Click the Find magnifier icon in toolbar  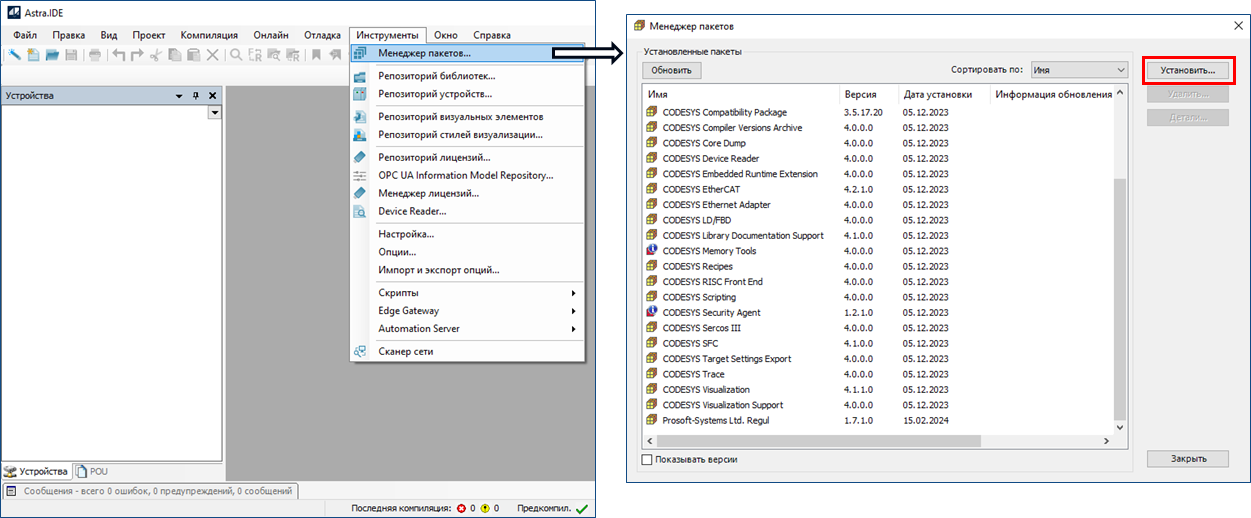236,55
